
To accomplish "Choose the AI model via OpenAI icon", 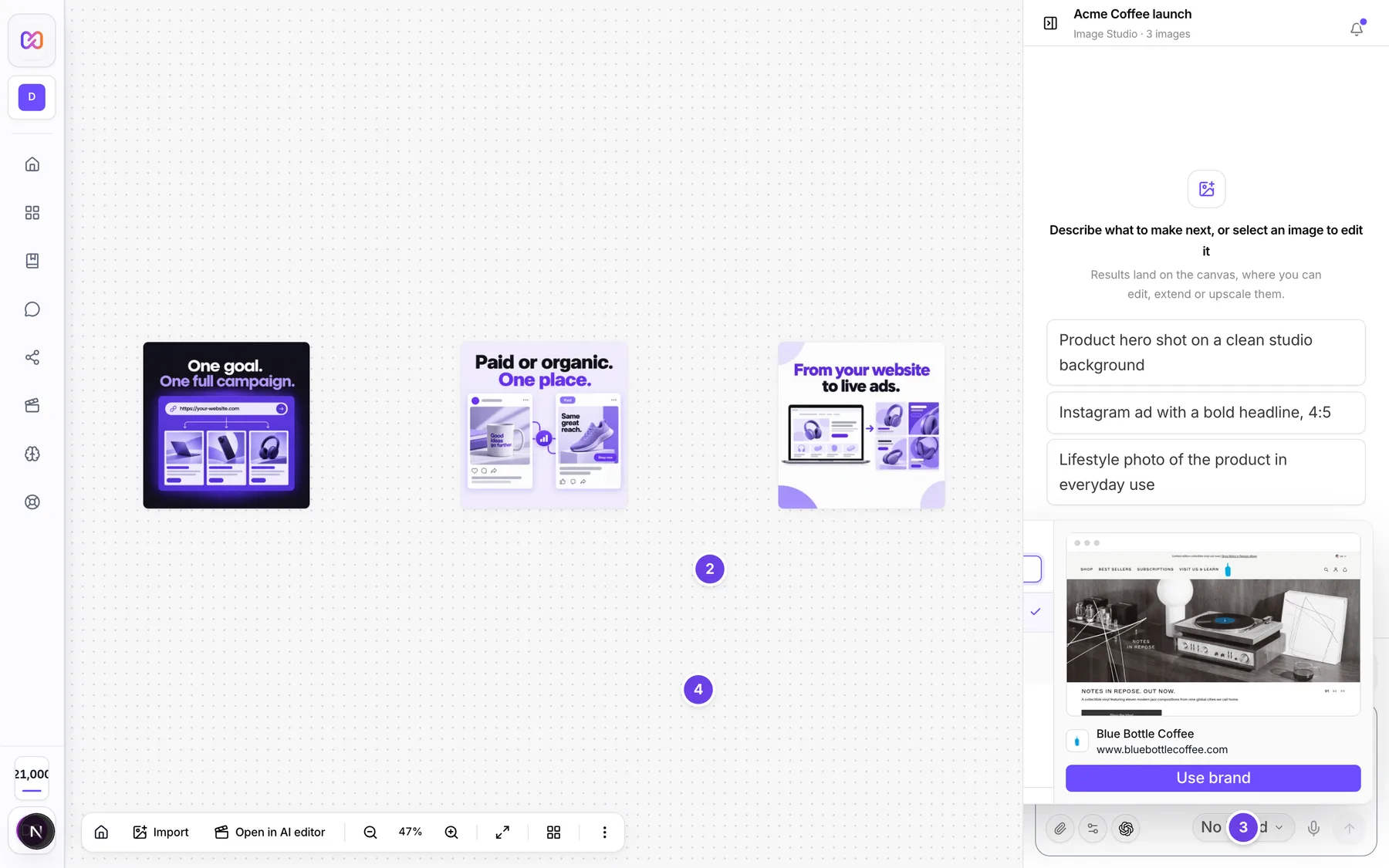I will click(x=1126, y=829).
